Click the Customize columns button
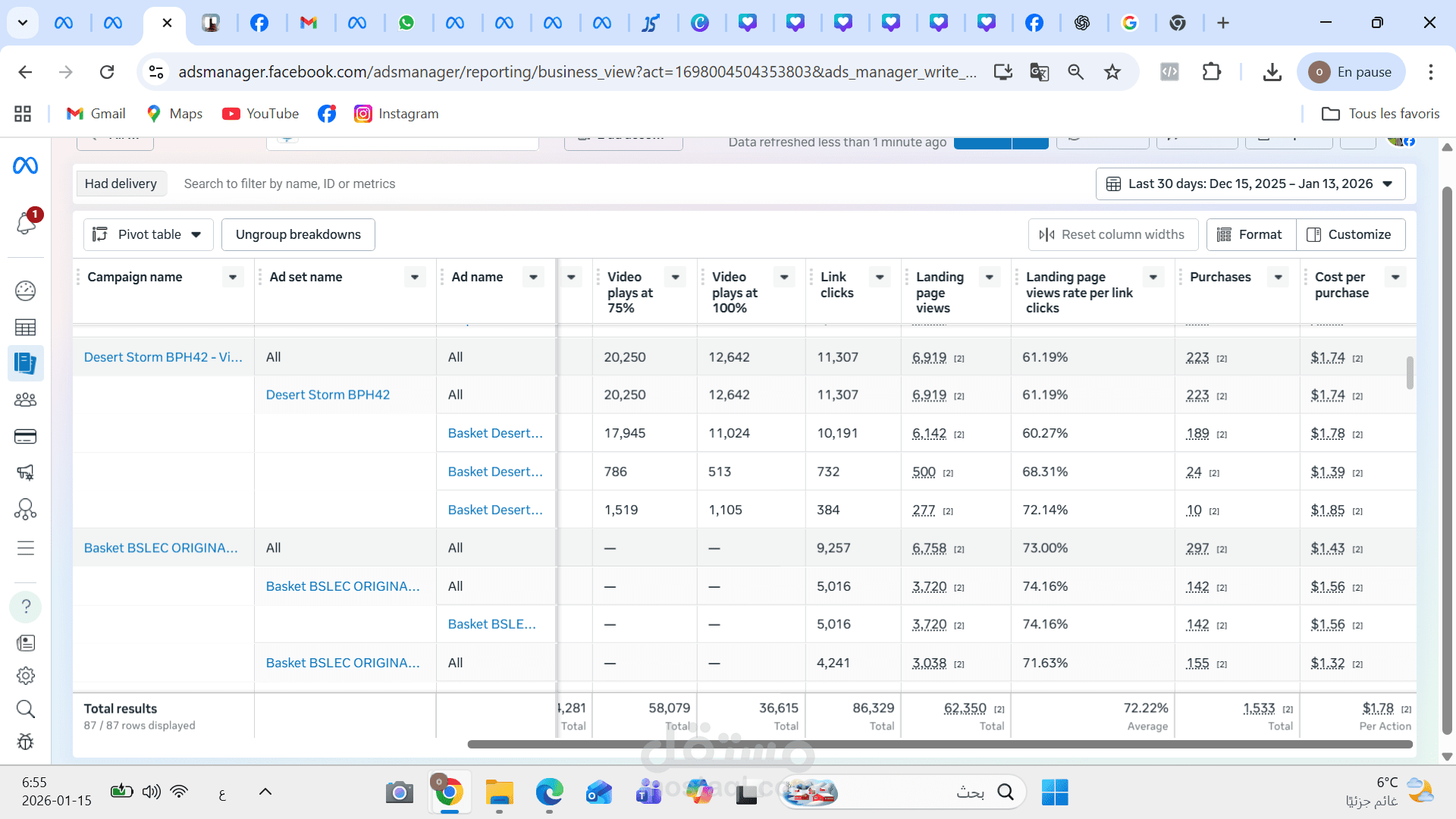1456x819 pixels. pyautogui.click(x=1350, y=234)
